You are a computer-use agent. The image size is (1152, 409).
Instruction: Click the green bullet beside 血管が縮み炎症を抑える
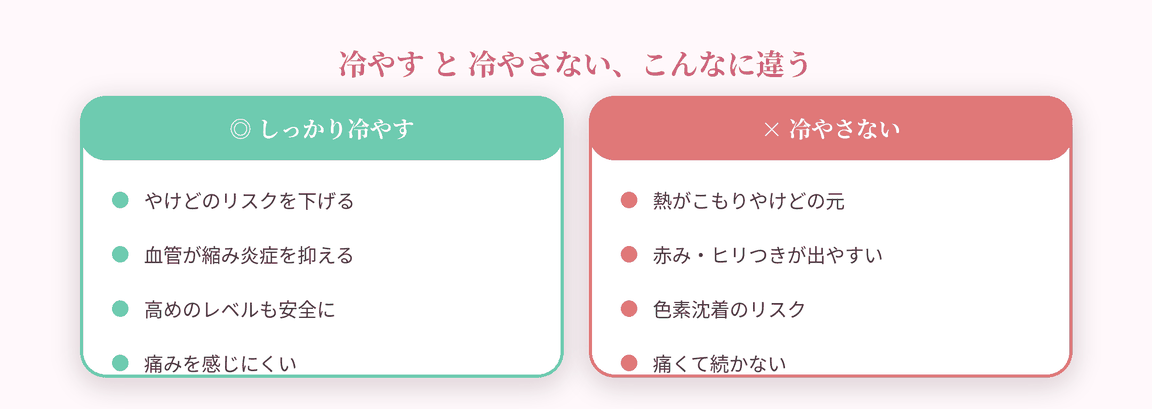120,254
